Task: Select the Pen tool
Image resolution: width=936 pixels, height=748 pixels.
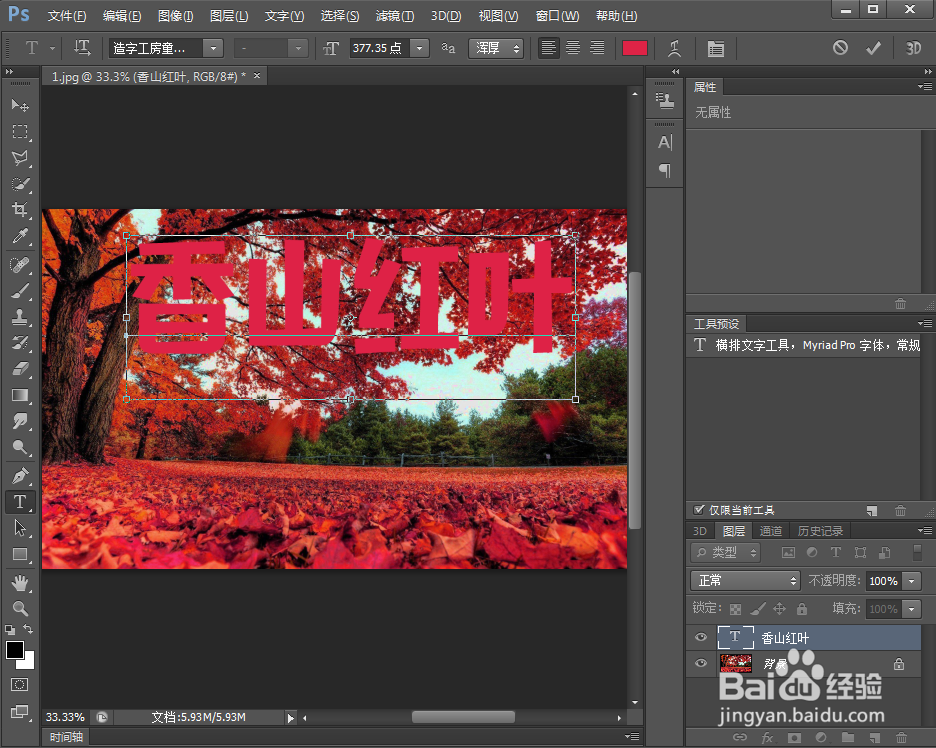Action: tap(20, 476)
